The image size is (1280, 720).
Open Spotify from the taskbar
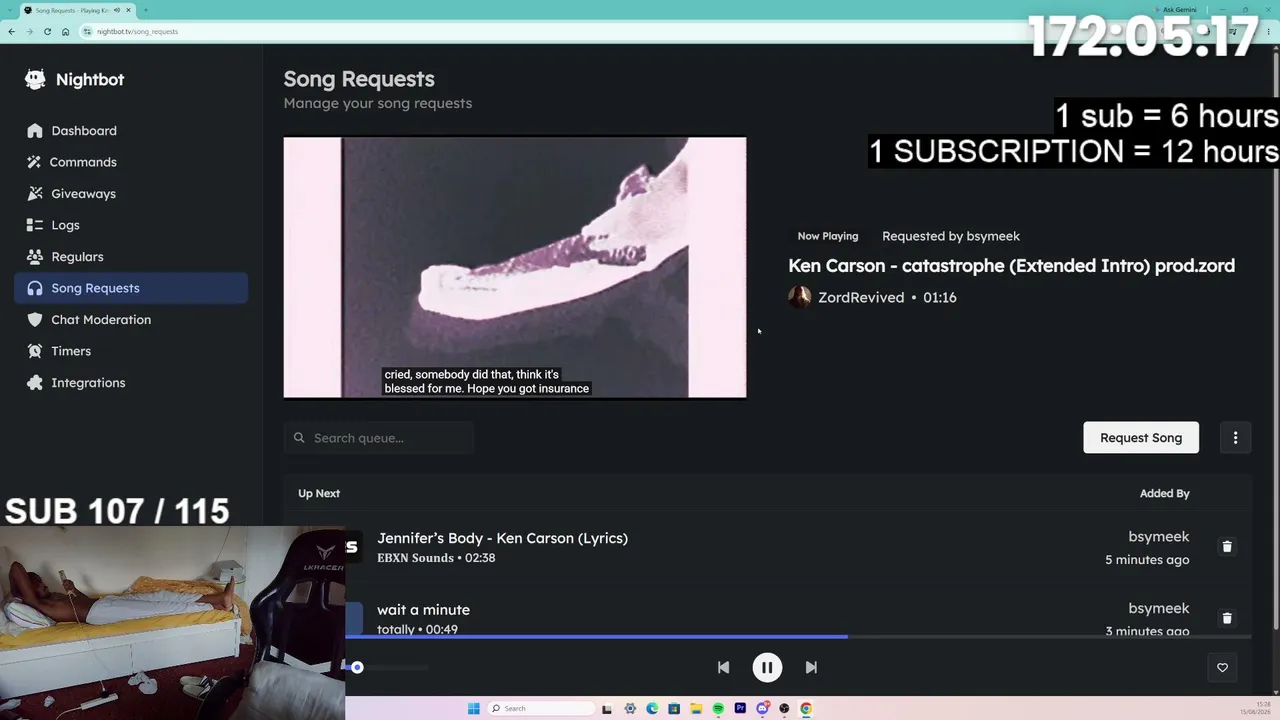718,709
